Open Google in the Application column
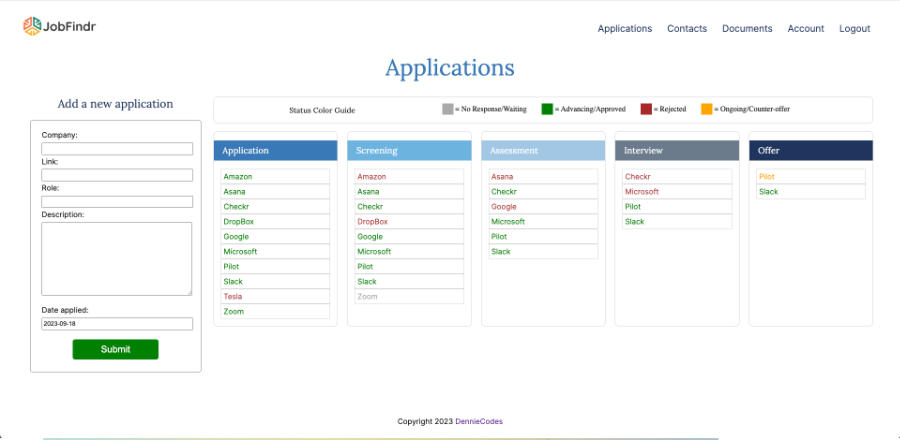Screen dimensions: 900x440 coord(276,236)
